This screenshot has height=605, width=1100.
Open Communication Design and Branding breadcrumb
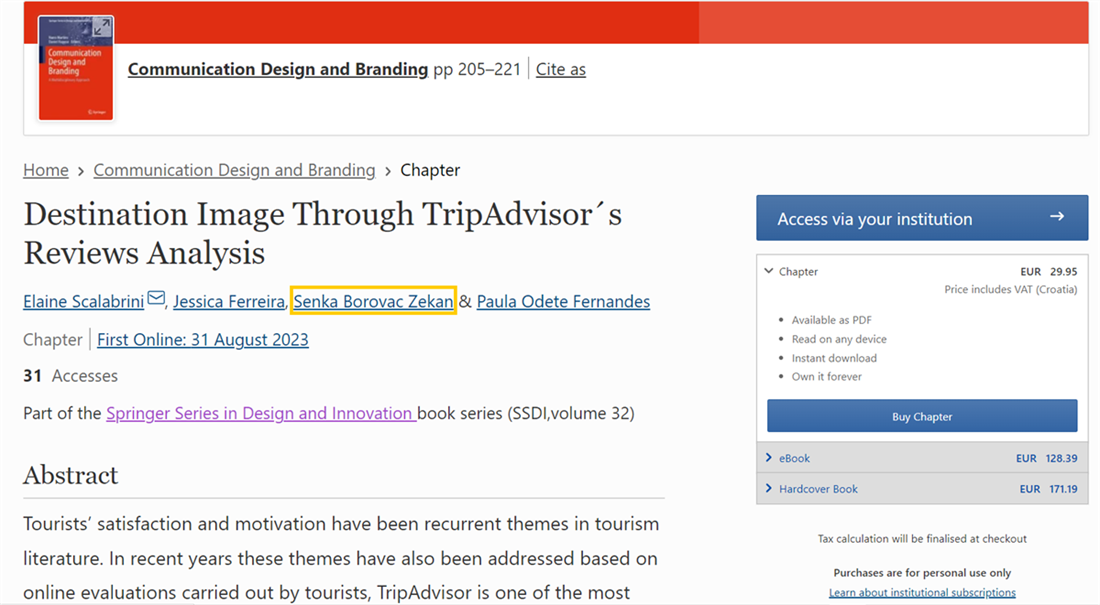[234, 170]
